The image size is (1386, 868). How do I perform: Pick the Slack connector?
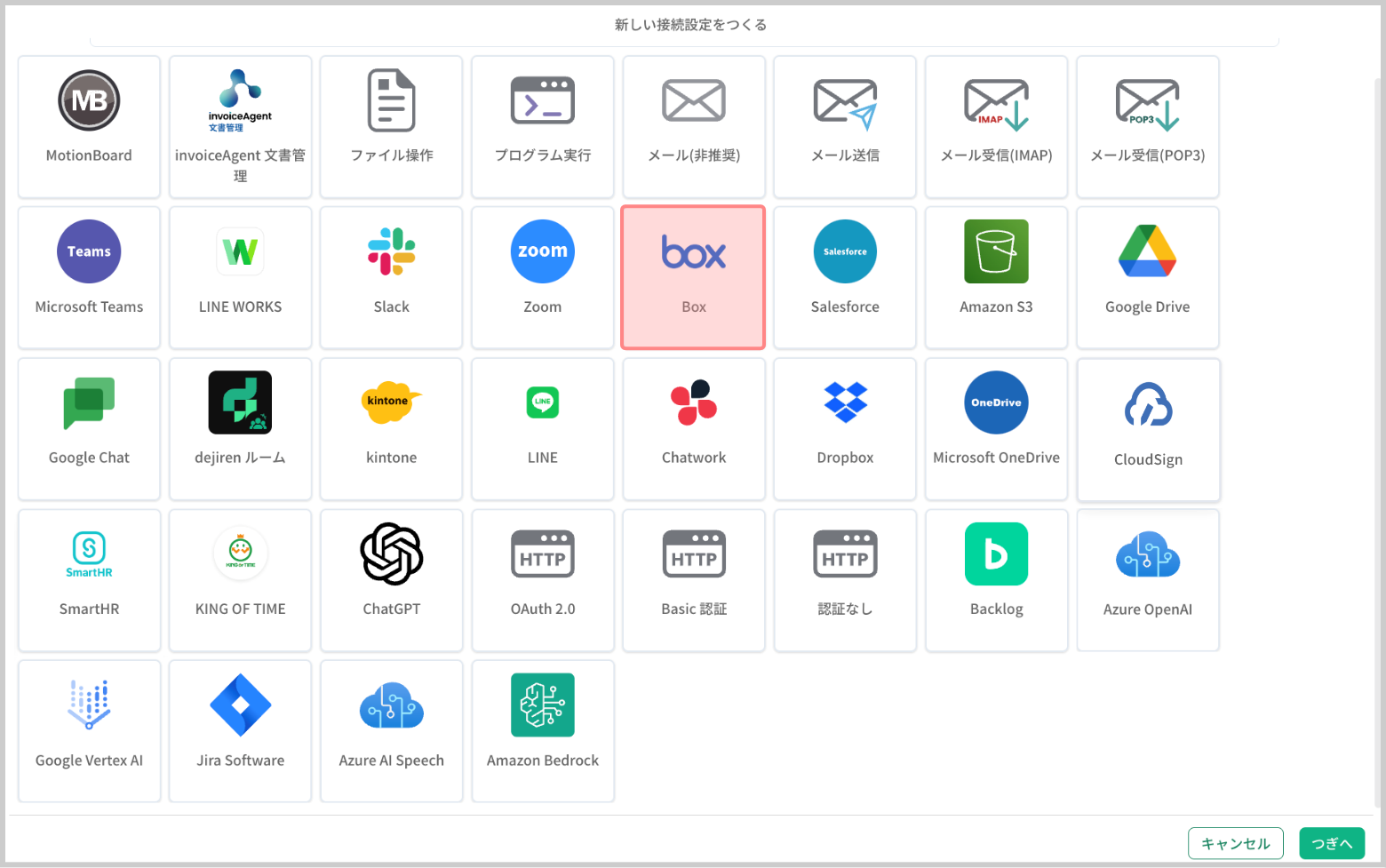[392, 278]
